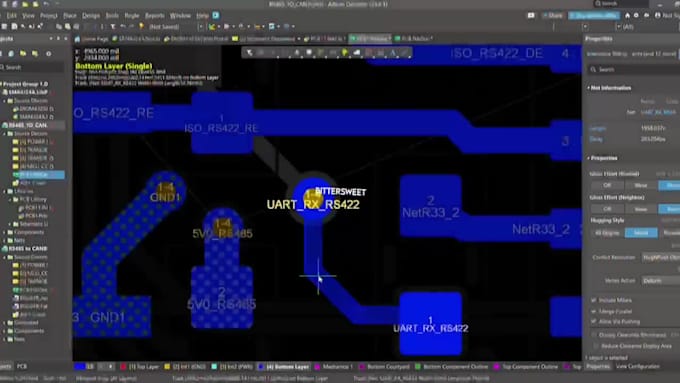Click the Share button in title area
680x383 pixels.
pyautogui.click(x=552, y=15)
